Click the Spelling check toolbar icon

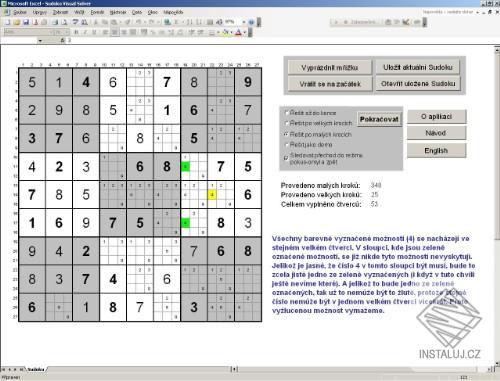(76, 22)
